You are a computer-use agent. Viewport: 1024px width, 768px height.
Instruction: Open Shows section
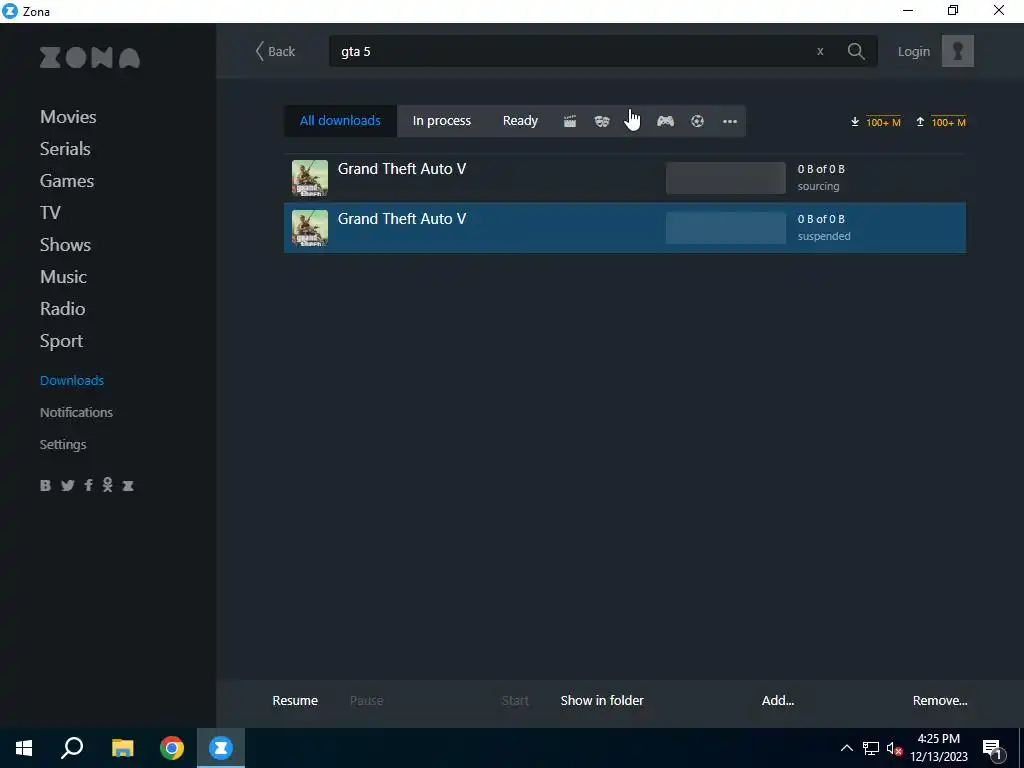(x=65, y=244)
